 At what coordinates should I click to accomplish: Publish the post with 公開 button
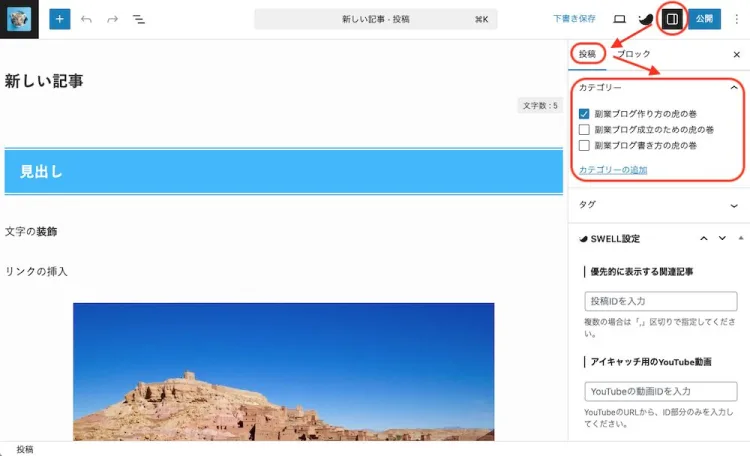point(704,19)
